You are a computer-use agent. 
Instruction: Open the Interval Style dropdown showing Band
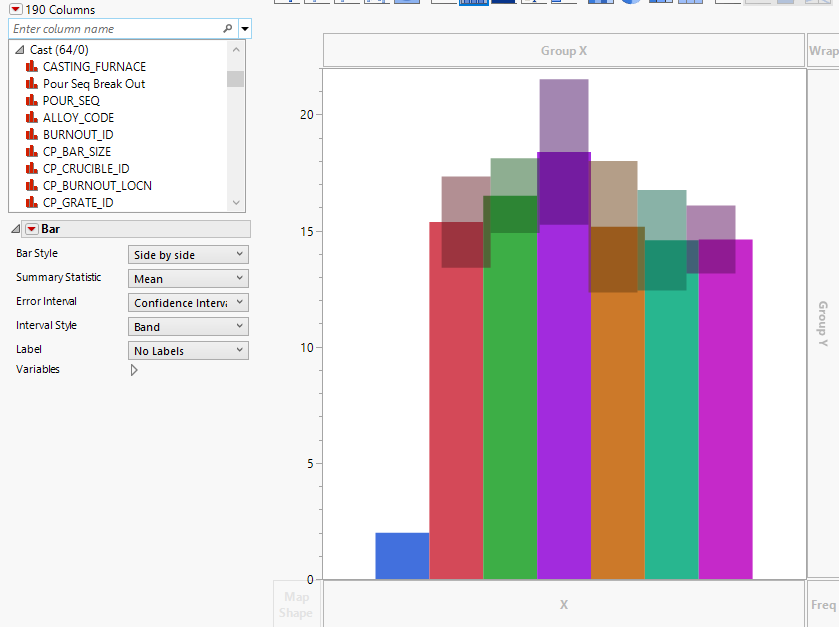[x=188, y=326]
